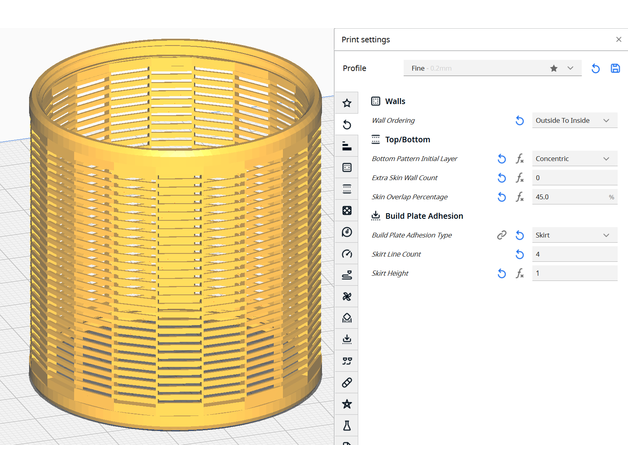This screenshot has height=472, width=628.
Task: Collapse the Build Plate Adhesion section
Action: pos(423,216)
